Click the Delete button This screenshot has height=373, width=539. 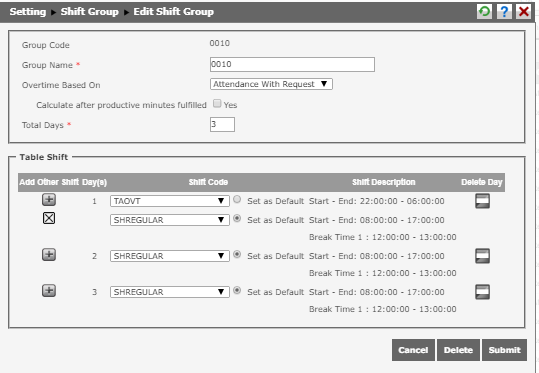pyautogui.click(x=458, y=350)
